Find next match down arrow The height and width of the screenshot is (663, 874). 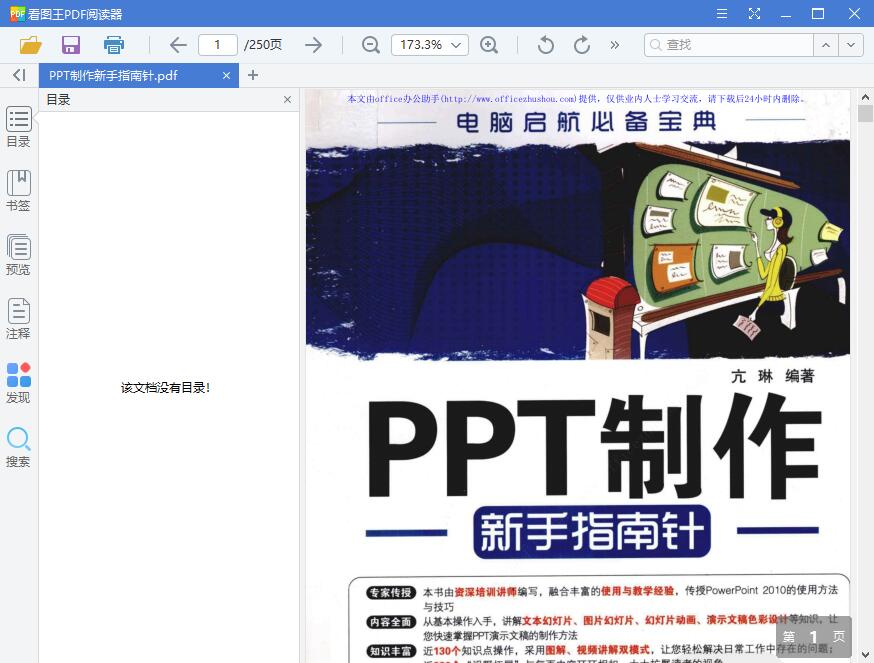pyautogui.click(x=851, y=45)
